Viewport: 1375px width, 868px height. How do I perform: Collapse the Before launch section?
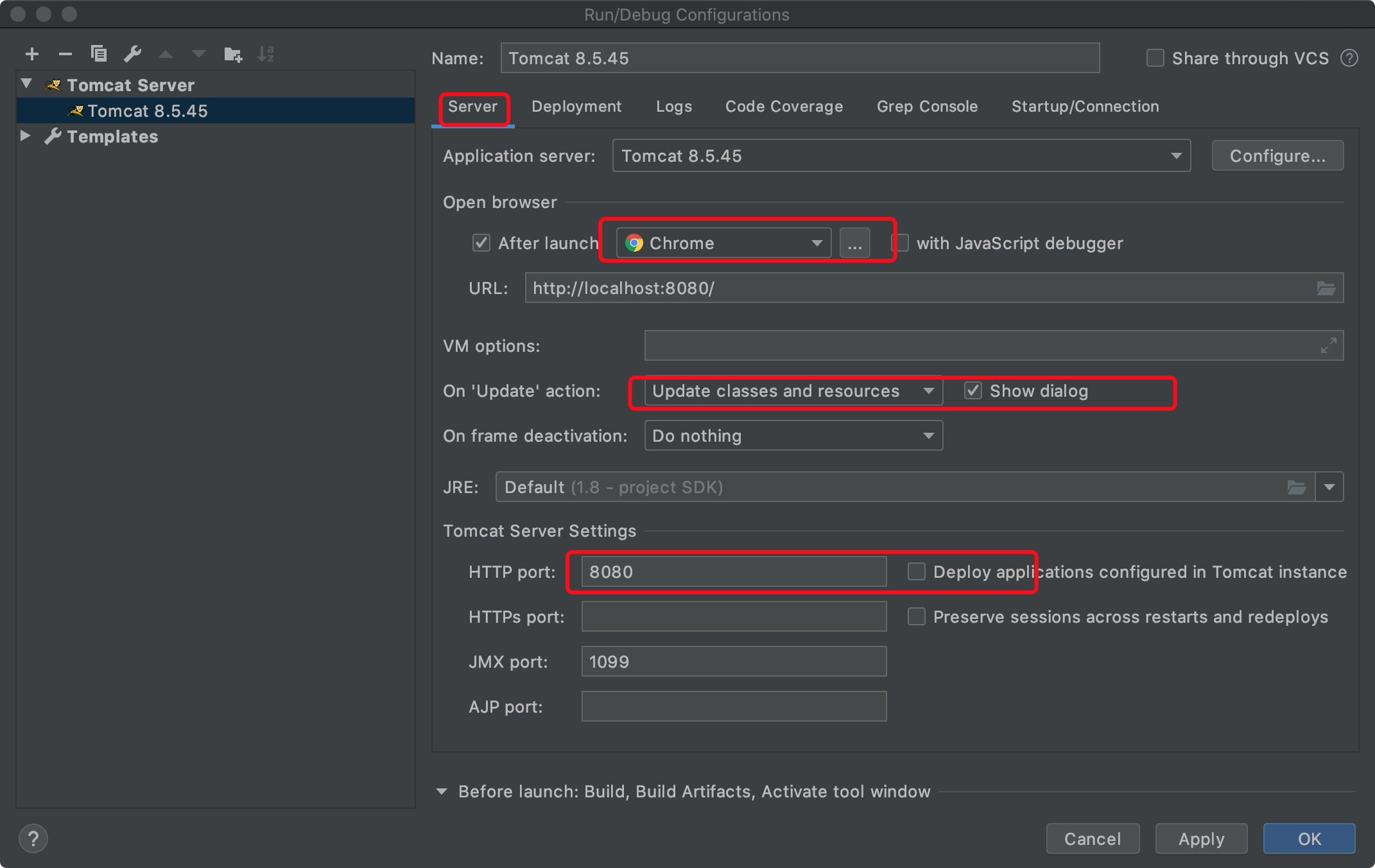pos(442,792)
